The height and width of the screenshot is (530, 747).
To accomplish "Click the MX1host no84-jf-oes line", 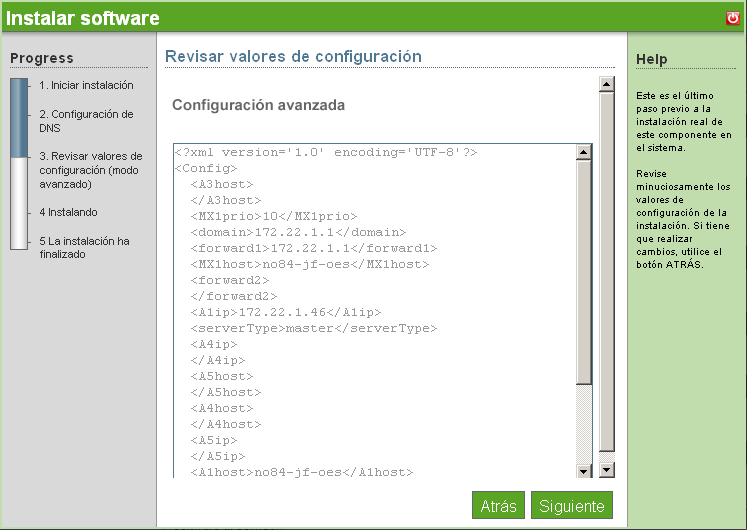I will [x=310, y=264].
